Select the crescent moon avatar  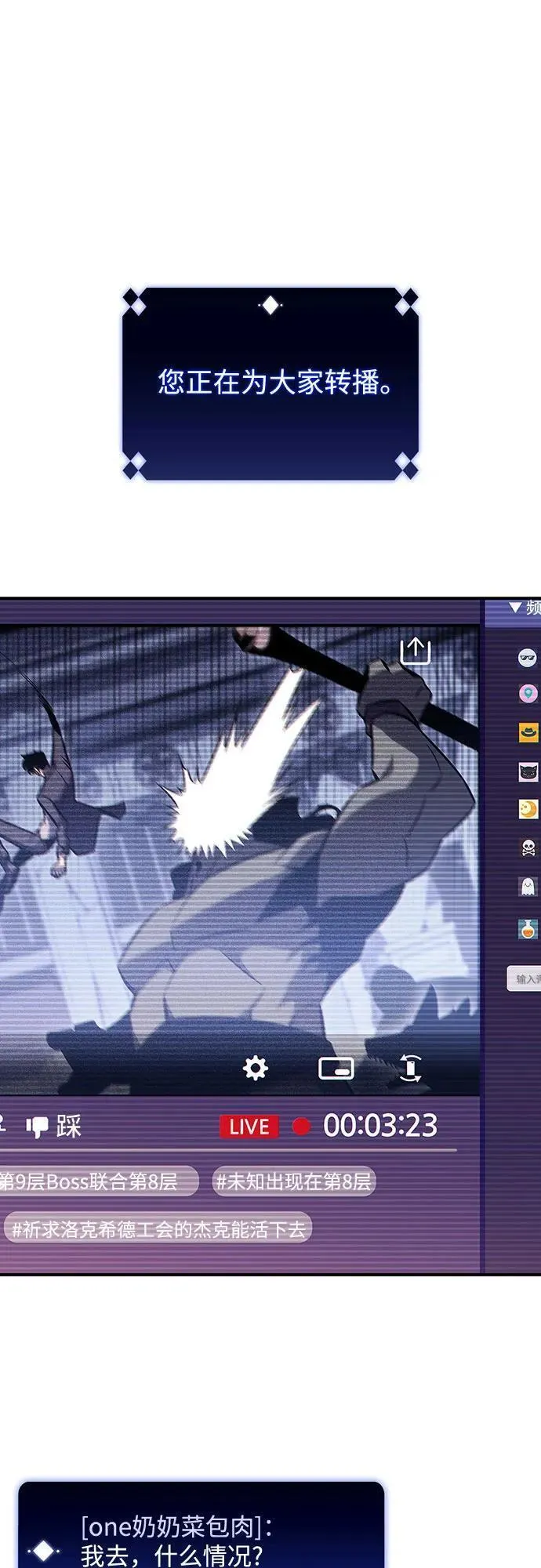point(528,809)
